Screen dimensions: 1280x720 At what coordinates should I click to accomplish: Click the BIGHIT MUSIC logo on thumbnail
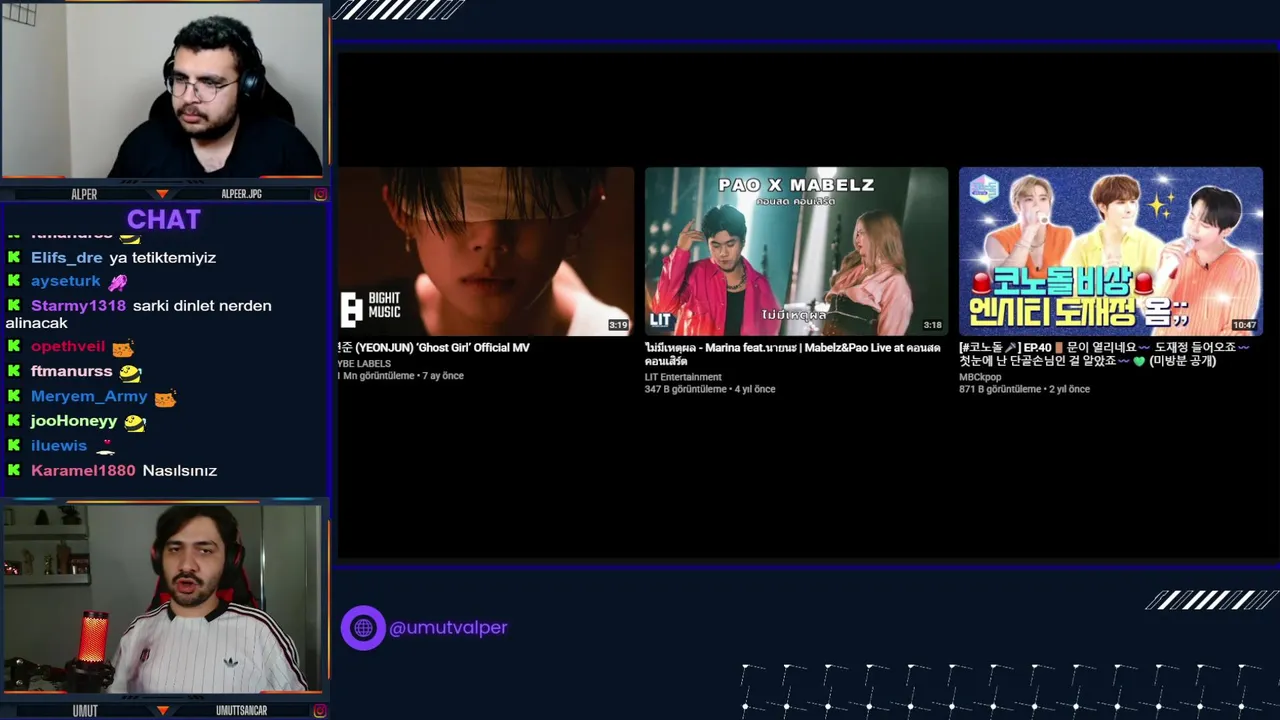click(x=371, y=311)
